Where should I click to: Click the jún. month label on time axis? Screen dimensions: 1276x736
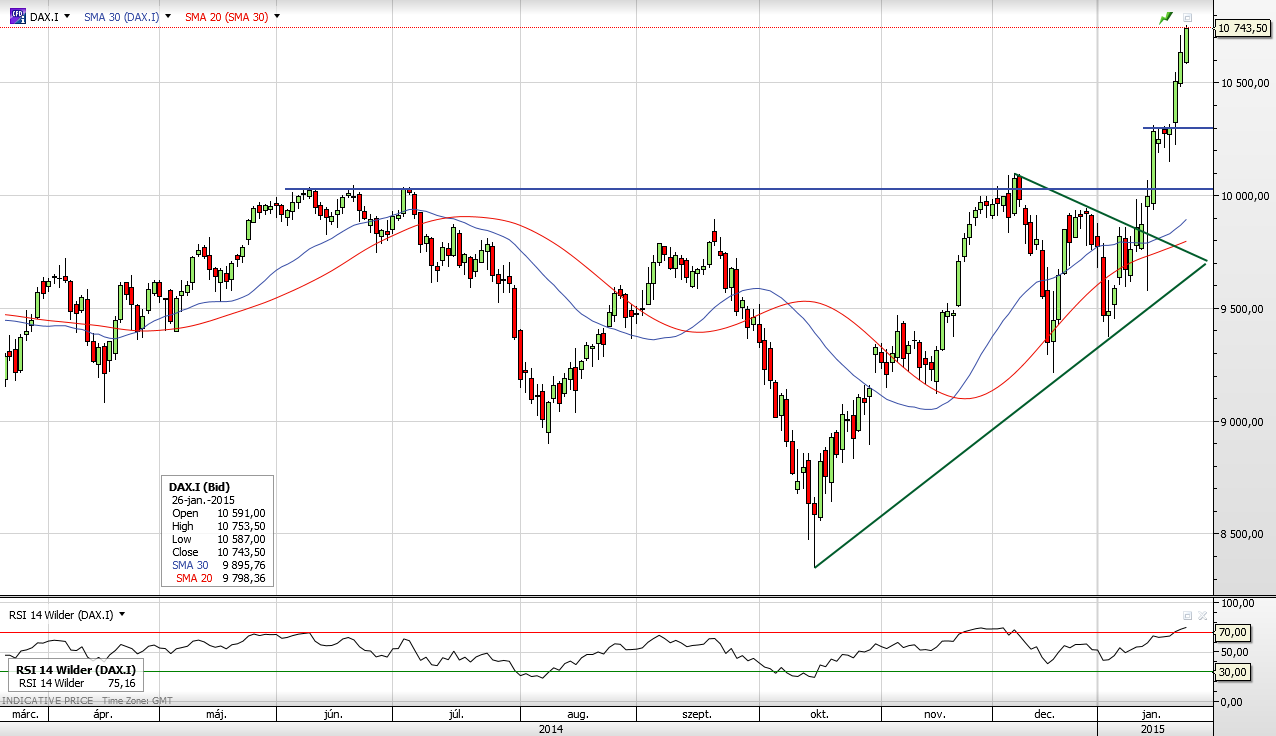pyautogui.click(x=334, y=714)
